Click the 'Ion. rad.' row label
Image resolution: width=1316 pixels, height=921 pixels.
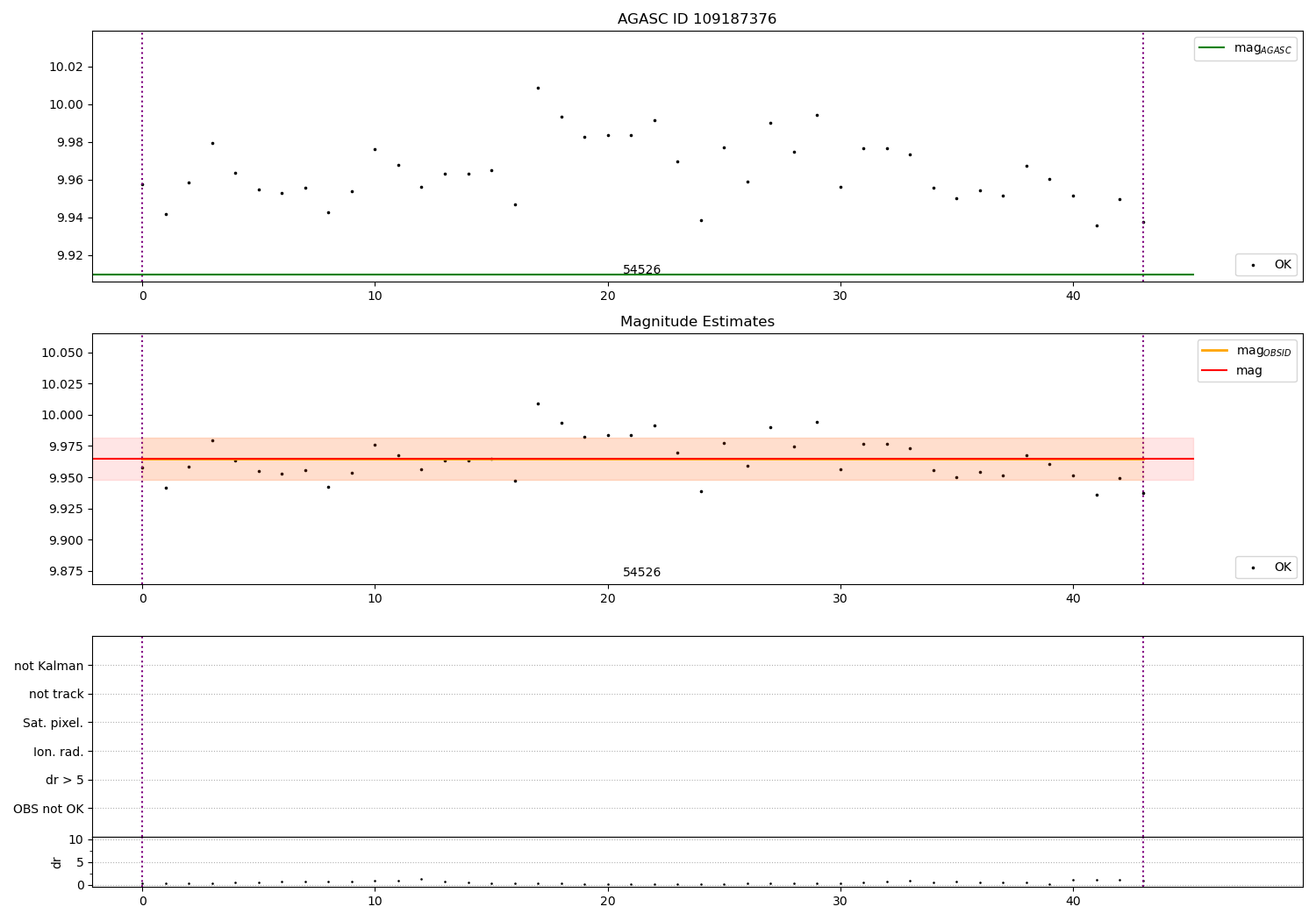[59, 752]
